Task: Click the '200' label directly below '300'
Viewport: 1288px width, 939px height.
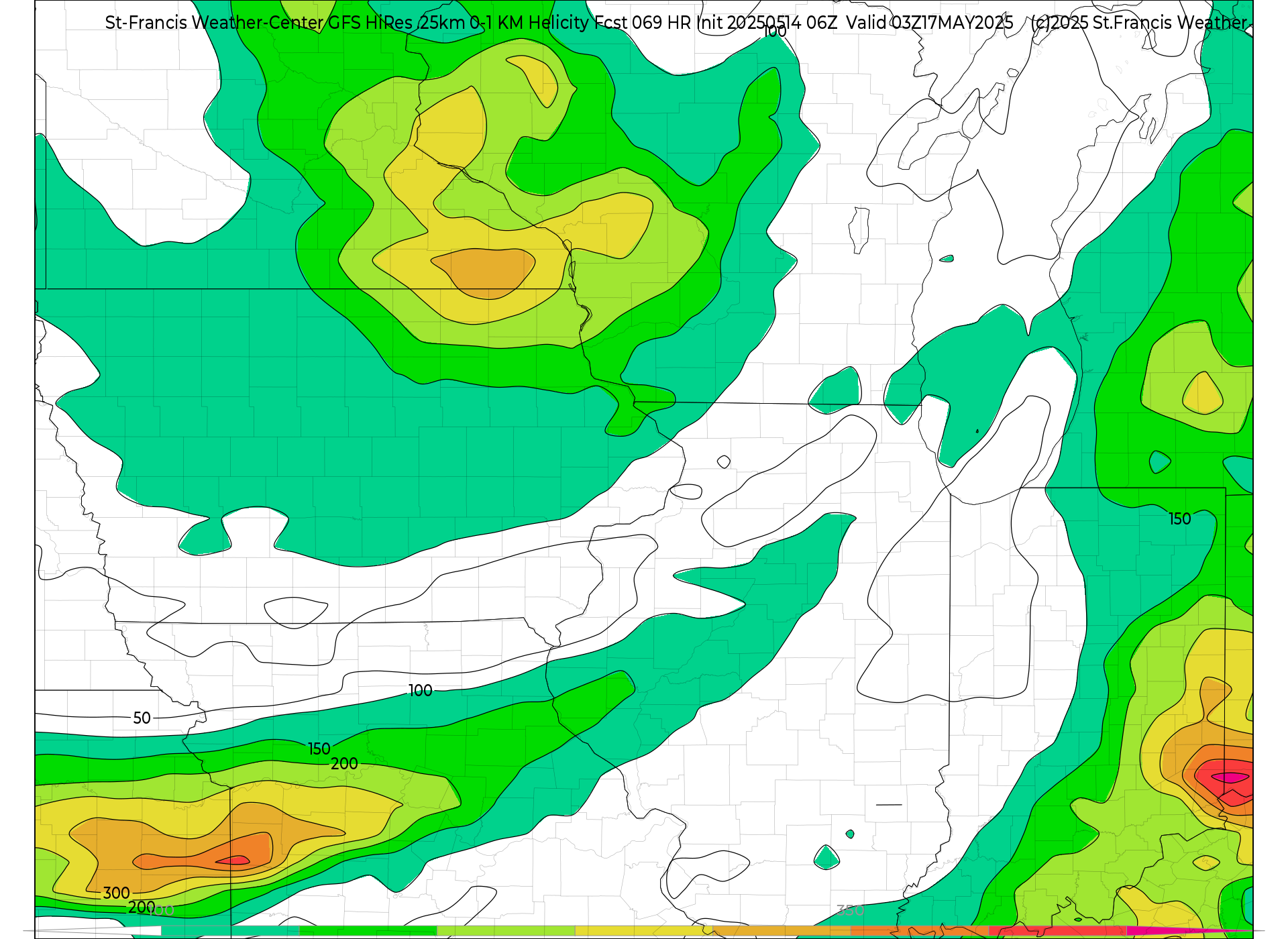Action: pos(142,907)
